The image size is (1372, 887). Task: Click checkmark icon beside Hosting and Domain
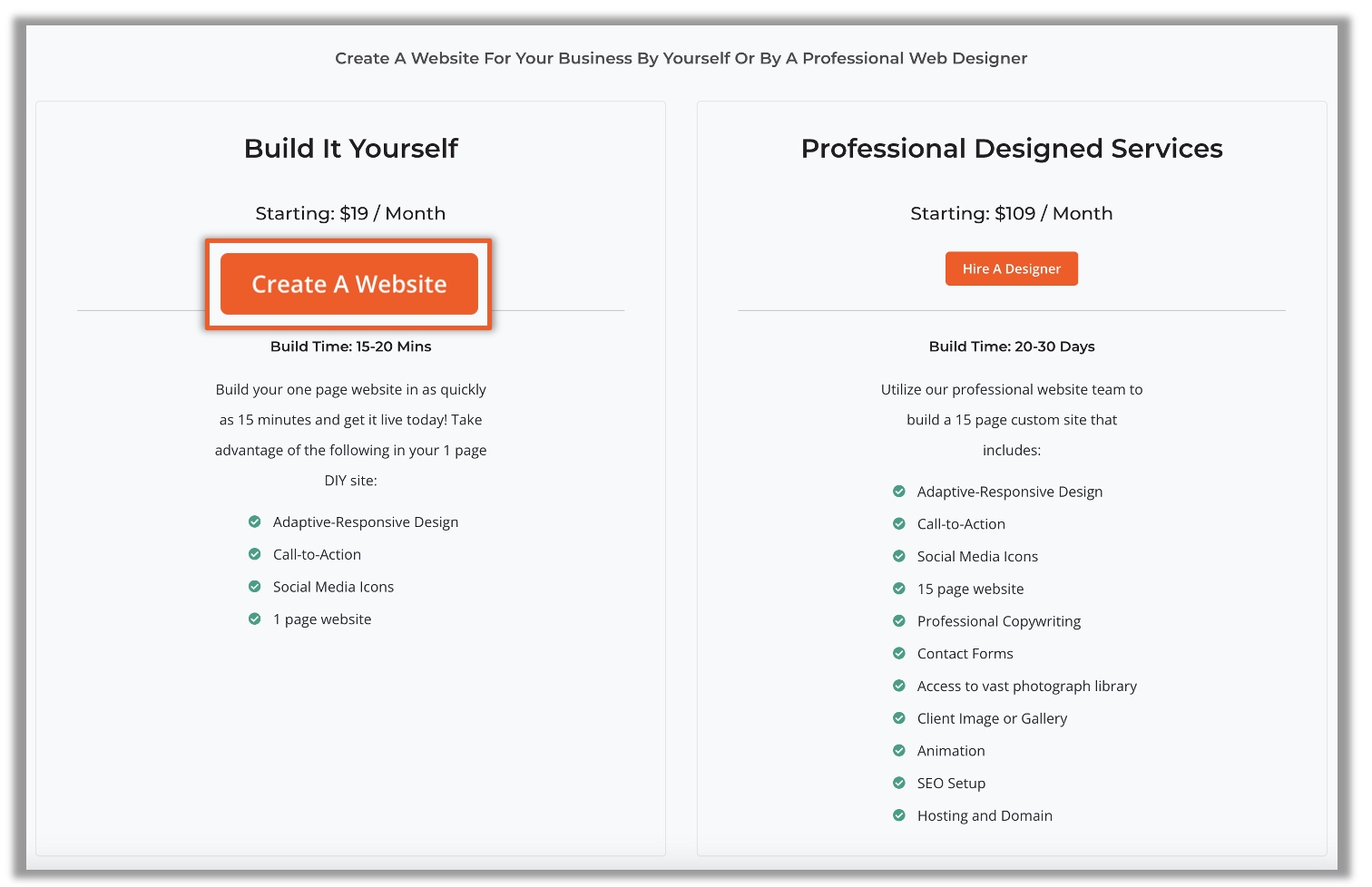pyautogui.click(x=899, y=815)
